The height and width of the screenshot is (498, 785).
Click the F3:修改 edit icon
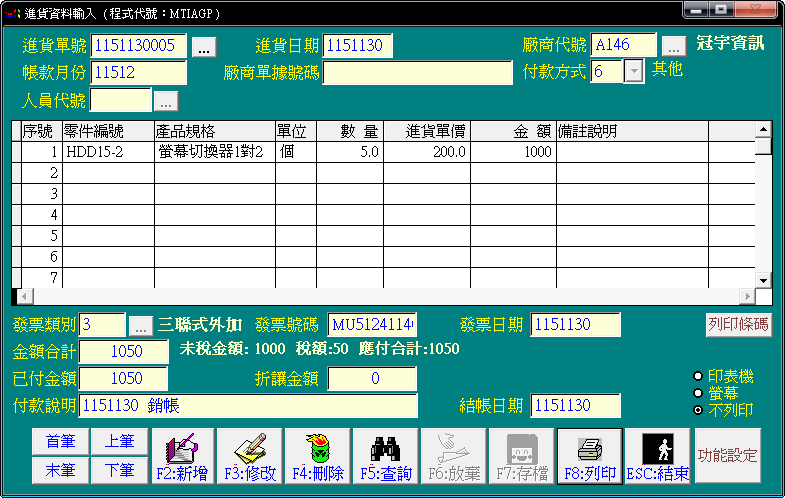[250, 456]
